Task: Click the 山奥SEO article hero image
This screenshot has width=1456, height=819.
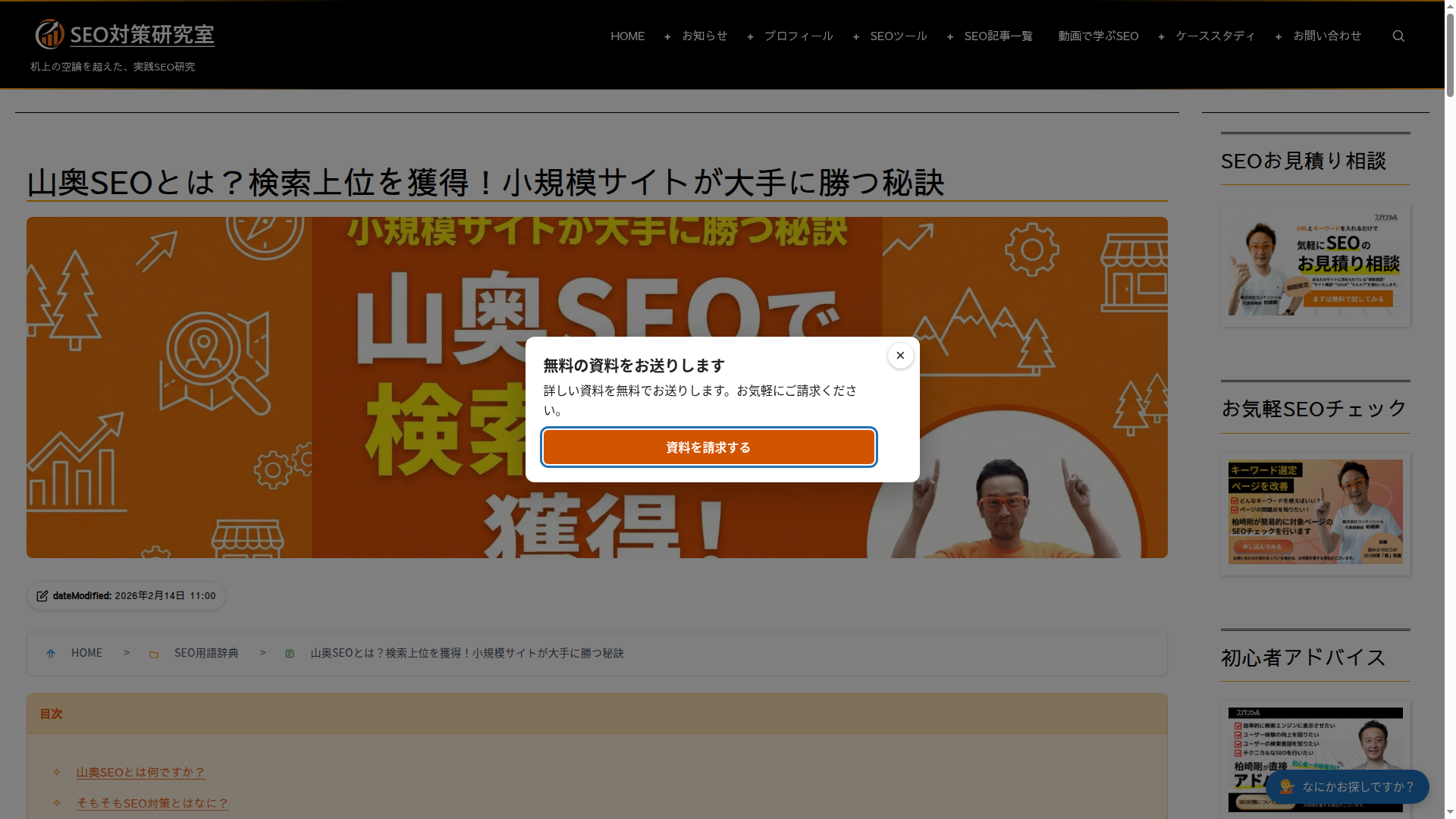Action: 597,387
